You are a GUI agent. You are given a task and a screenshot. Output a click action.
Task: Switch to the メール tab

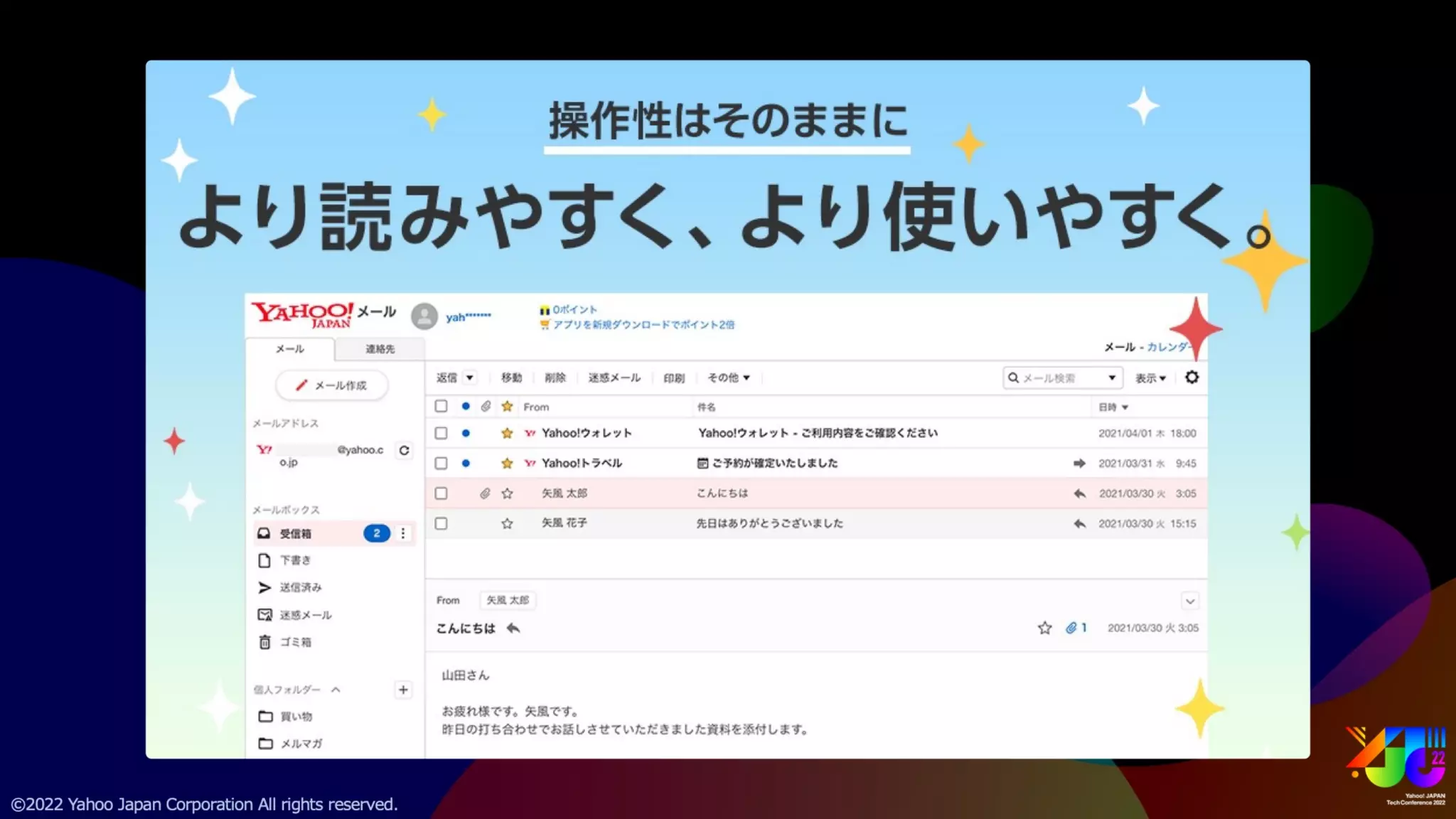[x=290, y=349]
